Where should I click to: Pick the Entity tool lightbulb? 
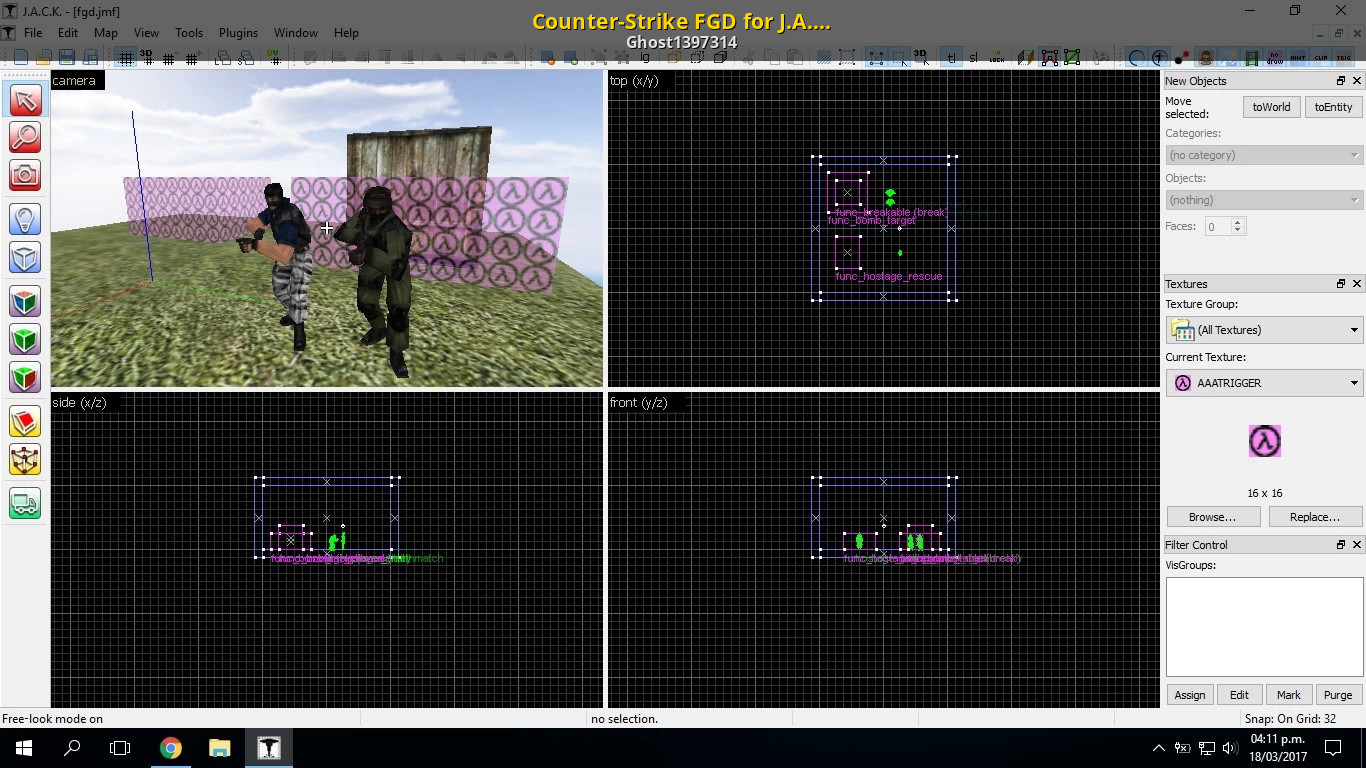pyautogui.click(x=25, y=219)
